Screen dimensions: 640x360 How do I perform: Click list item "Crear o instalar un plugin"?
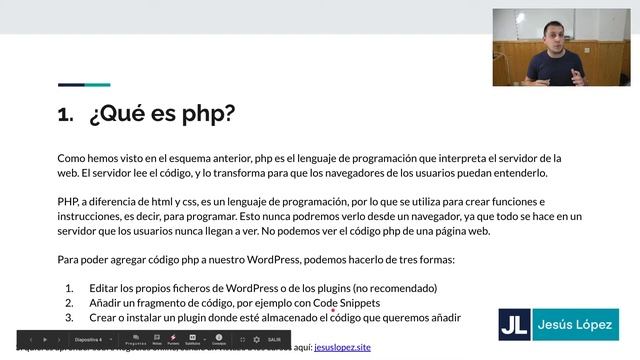tap(275, 318)
